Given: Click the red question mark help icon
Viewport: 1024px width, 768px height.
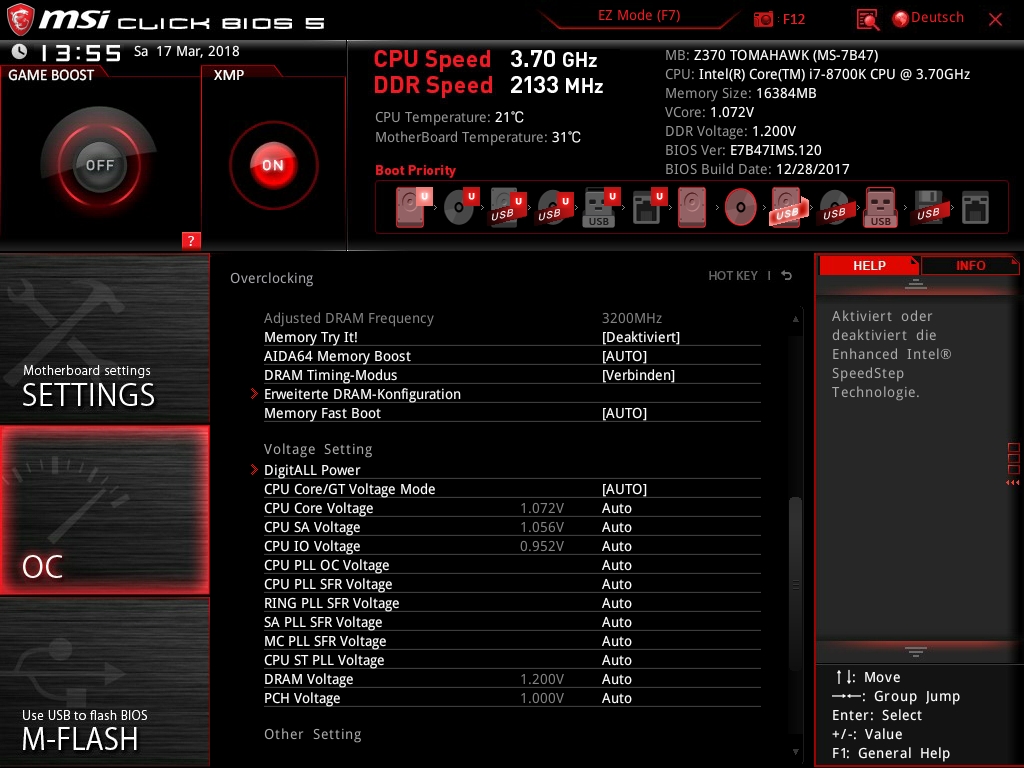Looking at the screenshot, I should [x=191, y=240].
